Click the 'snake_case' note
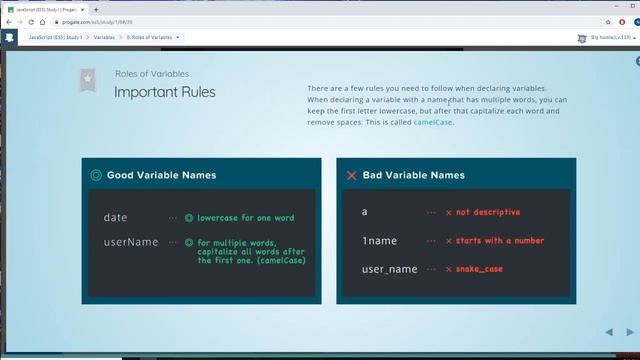Viewport: 640px width, 360px height. tap(479, 269)
